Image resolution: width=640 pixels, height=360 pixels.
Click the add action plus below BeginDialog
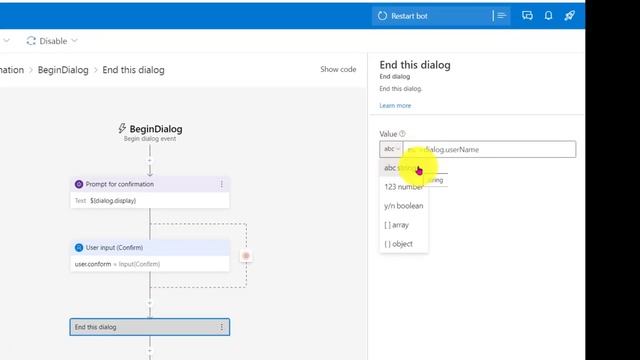pos(150,160)
